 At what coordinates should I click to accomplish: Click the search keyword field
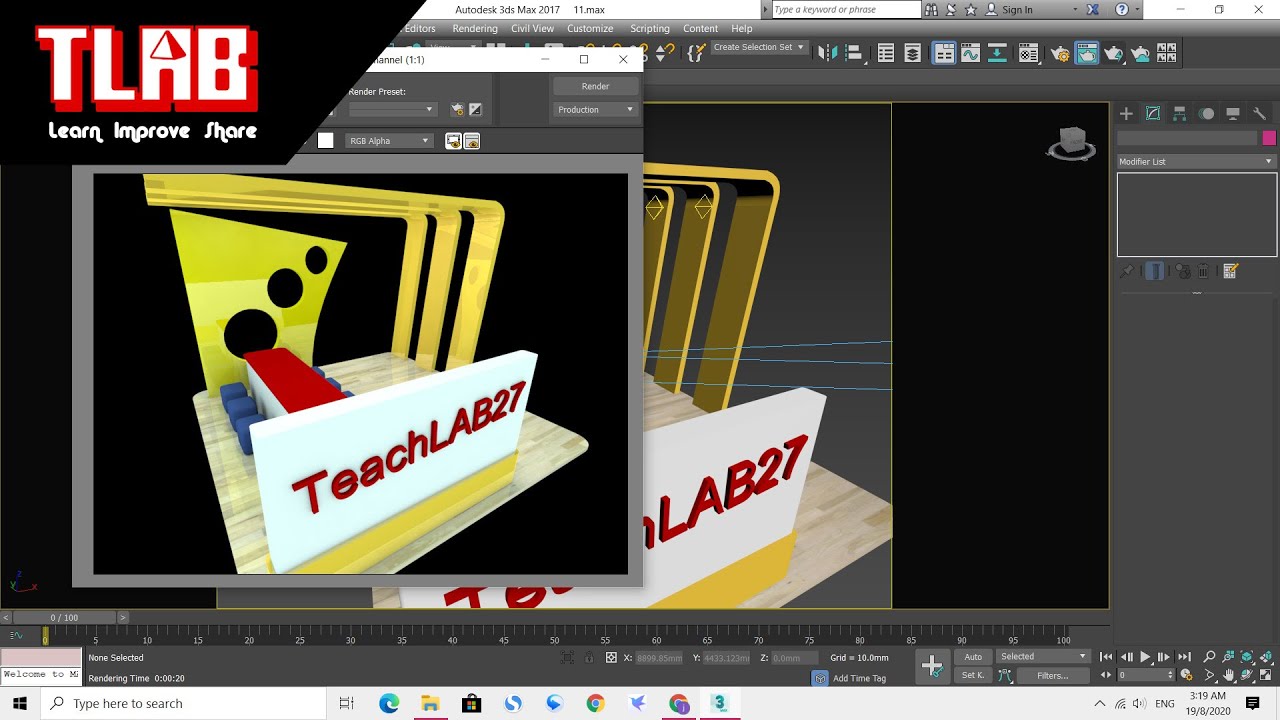pyautogui.click(x=846, y=9)
